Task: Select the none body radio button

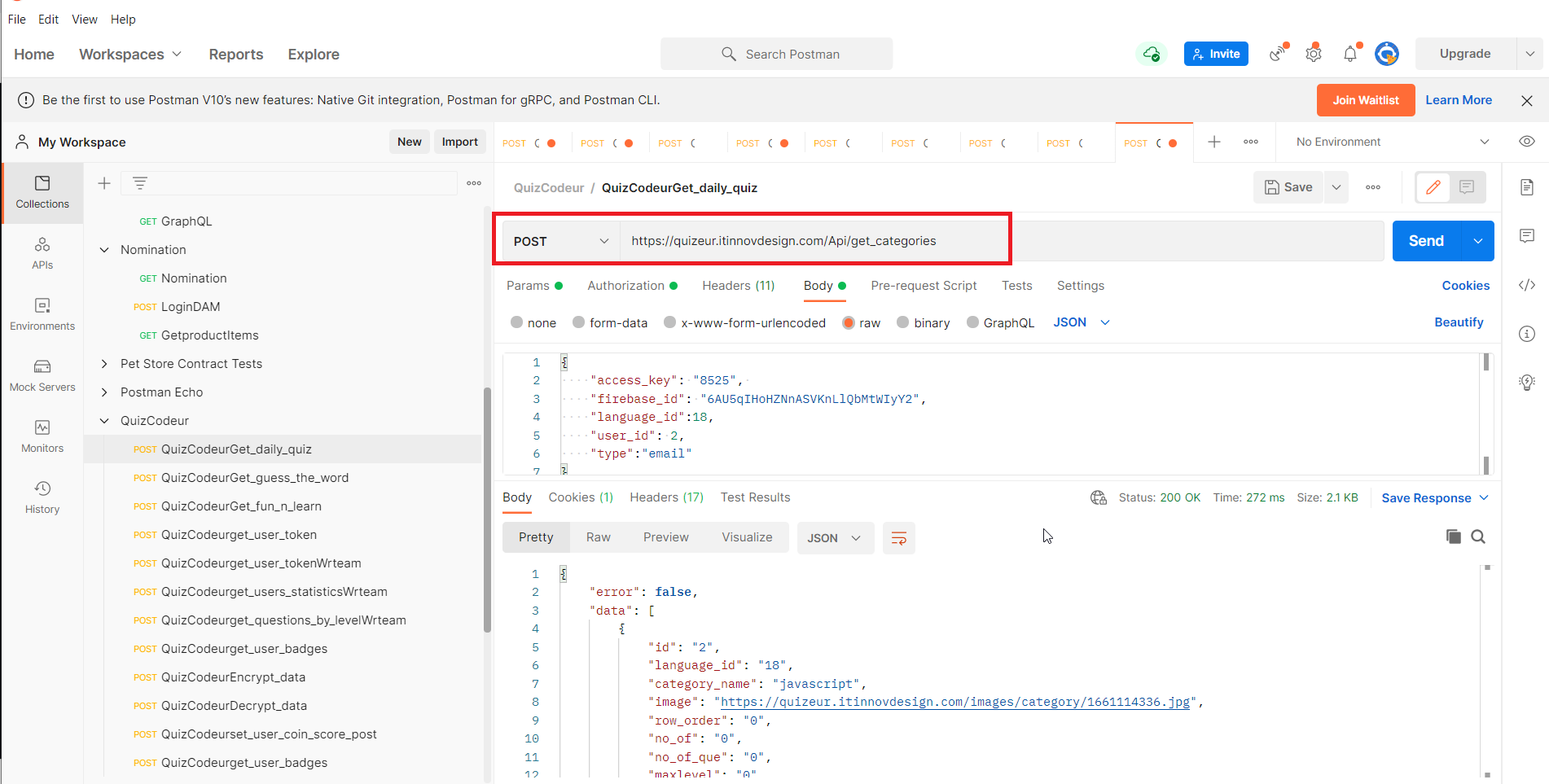Action: click(516, 322)
